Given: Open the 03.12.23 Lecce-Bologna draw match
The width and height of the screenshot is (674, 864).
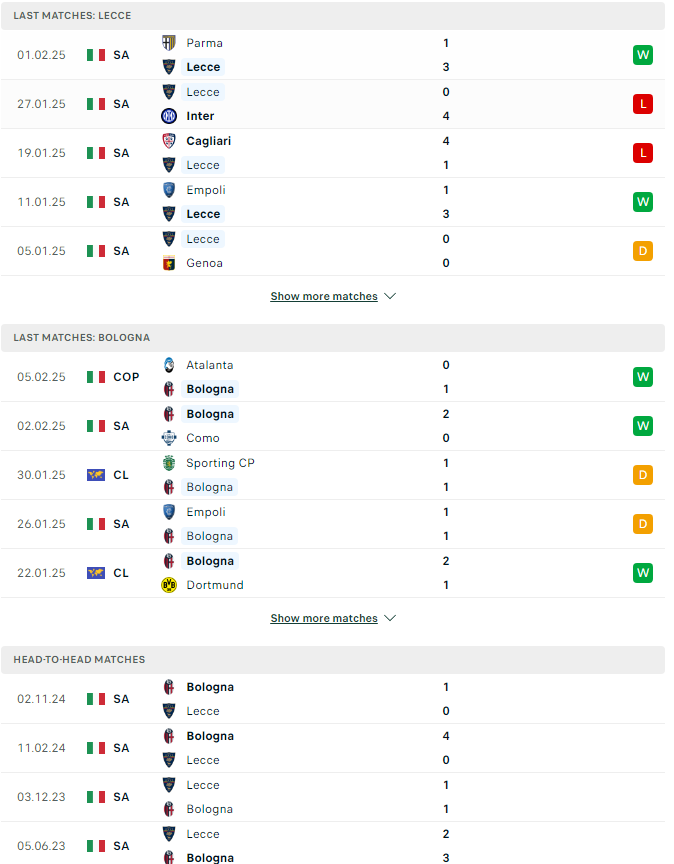Looking at the screenshot, I should click(333, 797).
